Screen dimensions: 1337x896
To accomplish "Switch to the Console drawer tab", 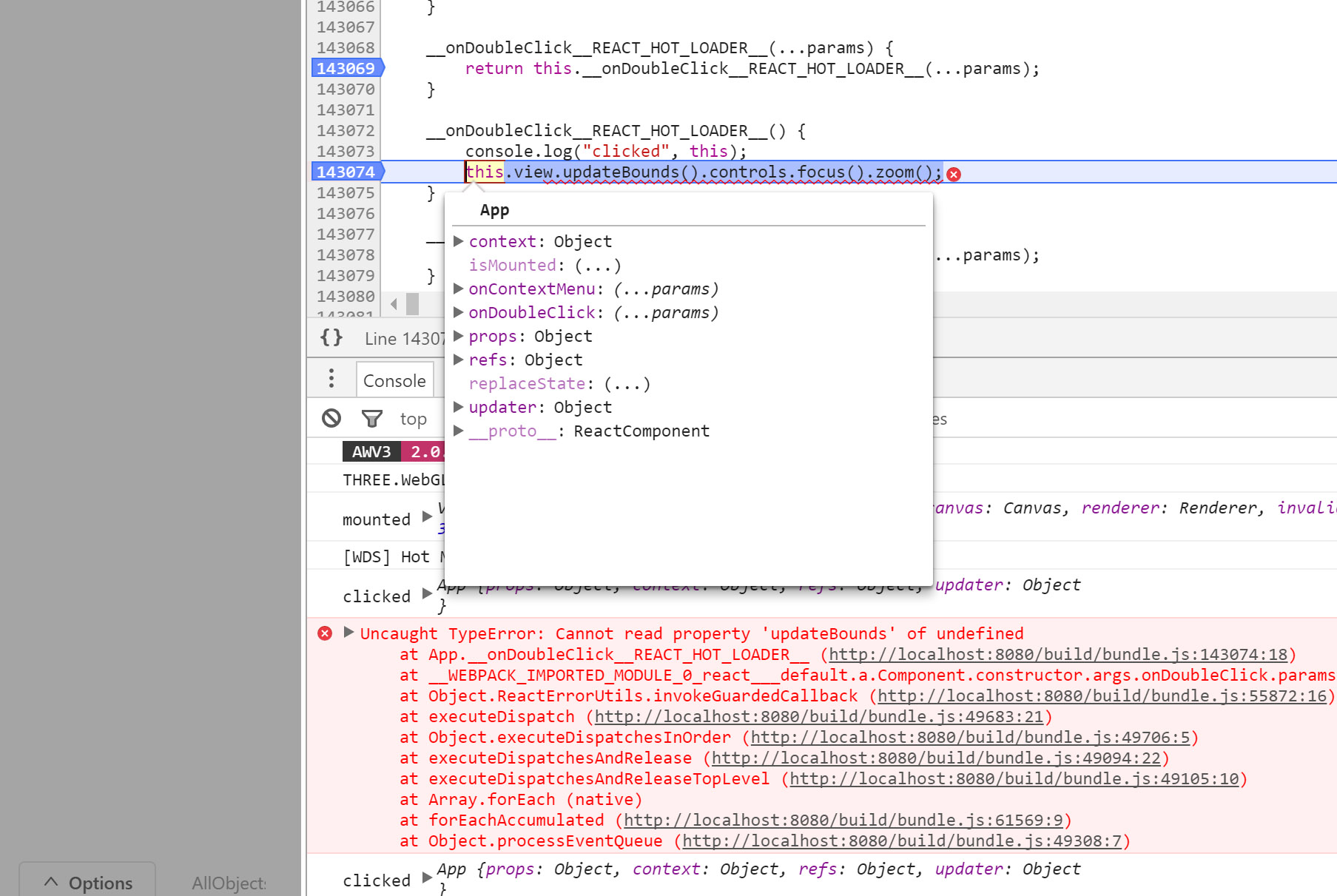I will click(x=394, y=380).
